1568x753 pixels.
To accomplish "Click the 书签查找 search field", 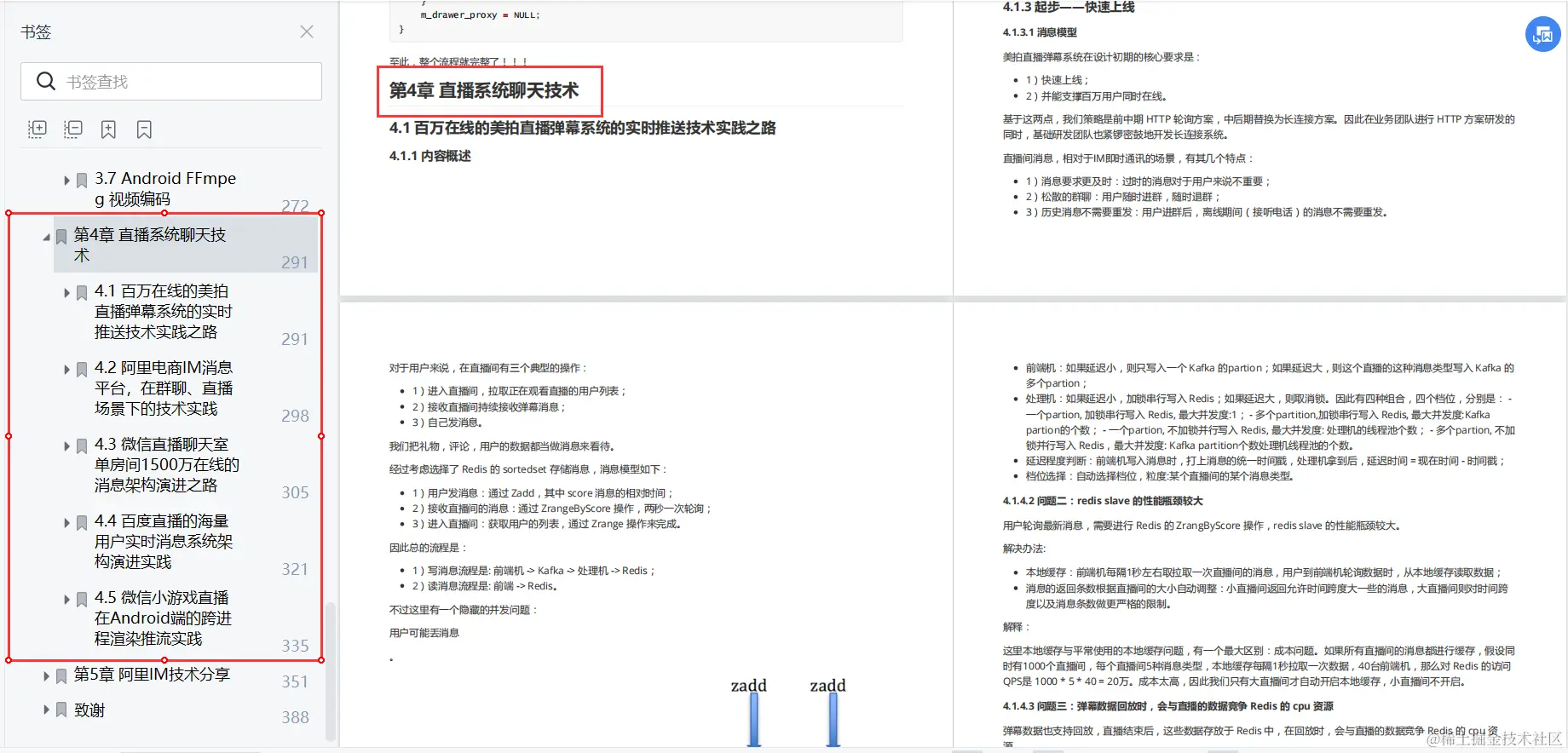I will pos(171,82).
